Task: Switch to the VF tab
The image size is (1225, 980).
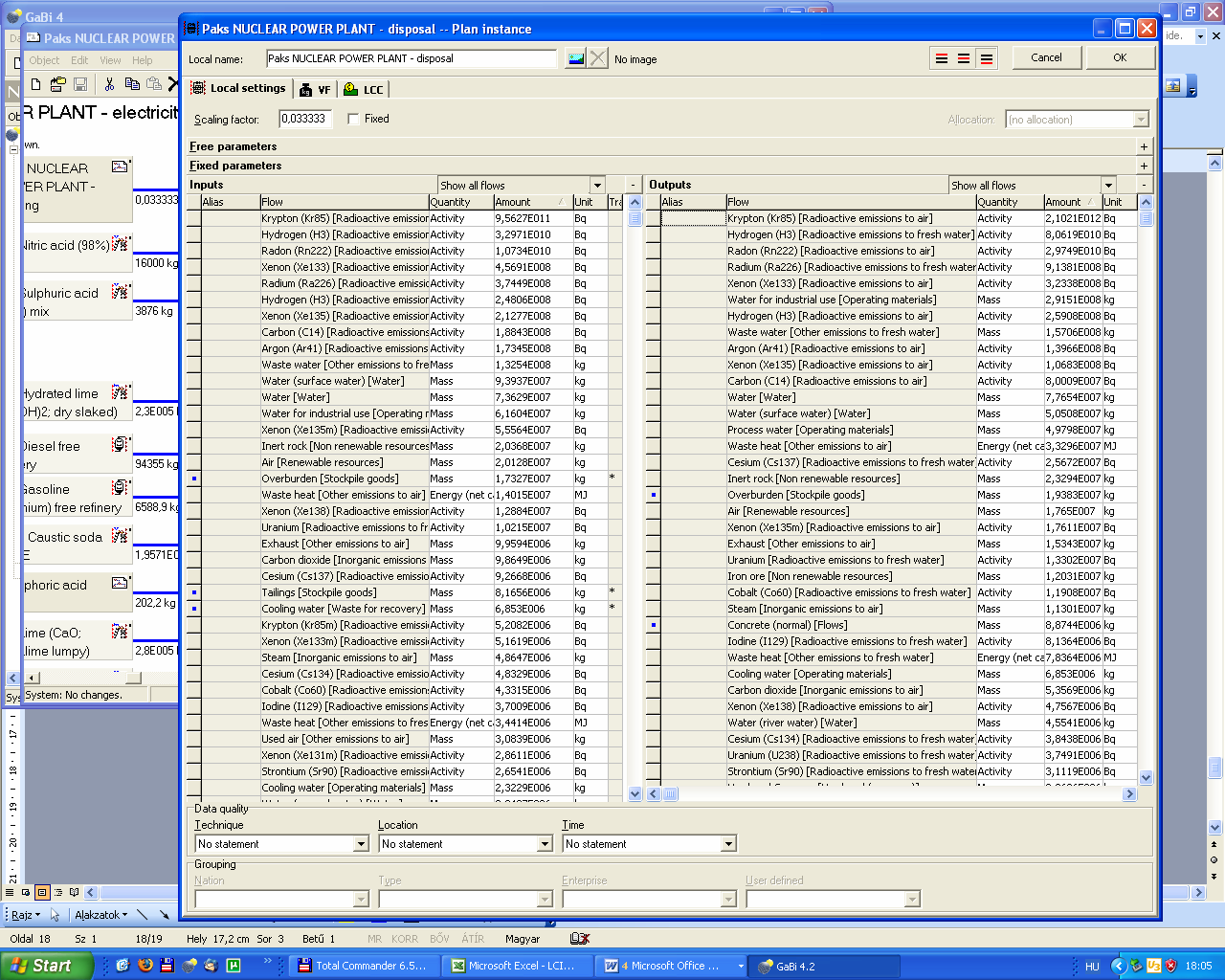Action: pyautogui.click(x=315, y=89)
